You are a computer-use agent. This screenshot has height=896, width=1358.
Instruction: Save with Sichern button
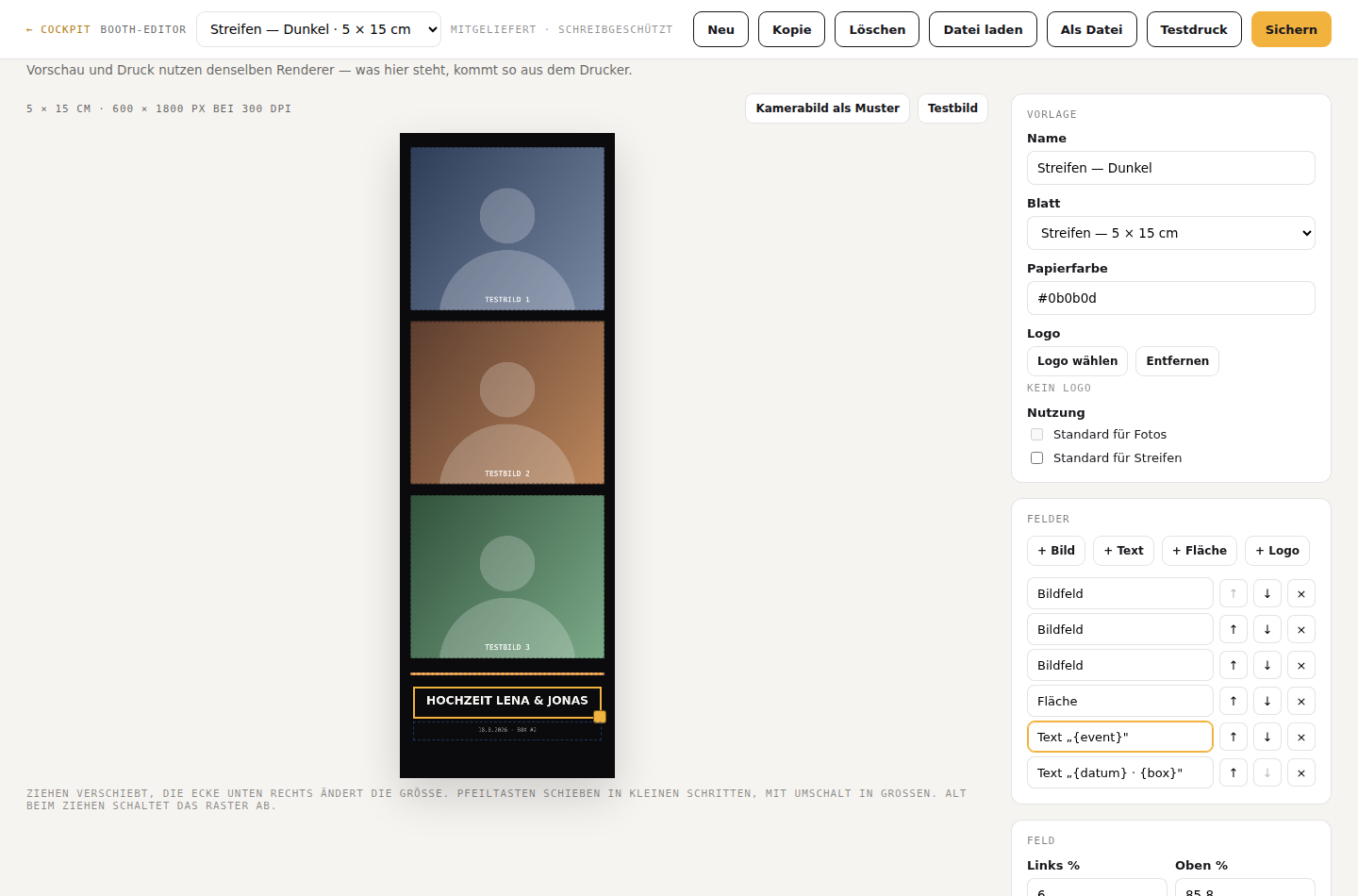[x=1291, y=29]
